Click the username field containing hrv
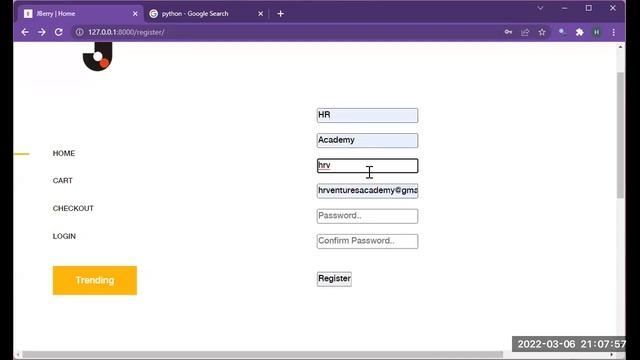 click(367, 166)
